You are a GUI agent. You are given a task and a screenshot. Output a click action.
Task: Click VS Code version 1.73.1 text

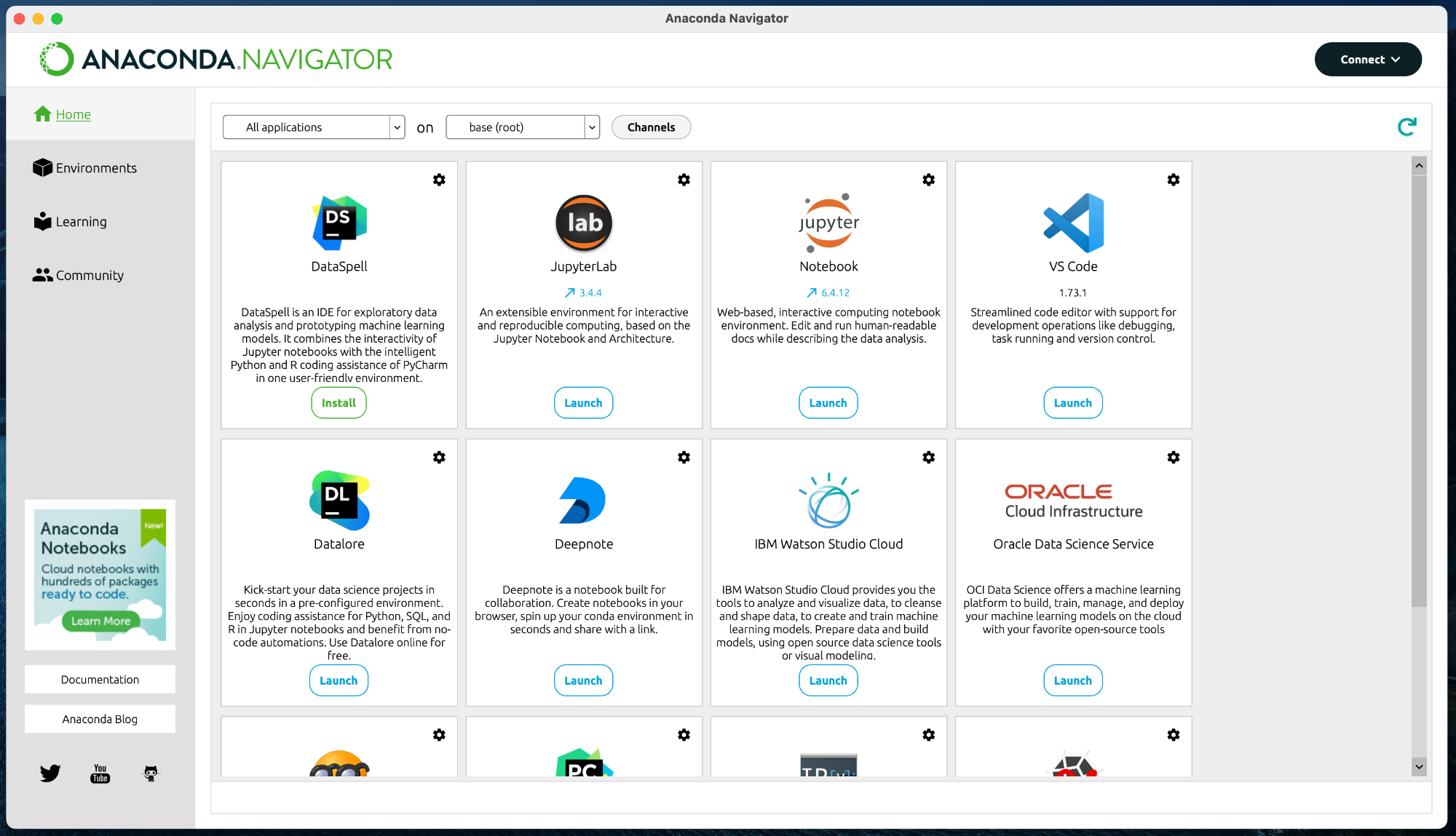tap(1072, 292)
